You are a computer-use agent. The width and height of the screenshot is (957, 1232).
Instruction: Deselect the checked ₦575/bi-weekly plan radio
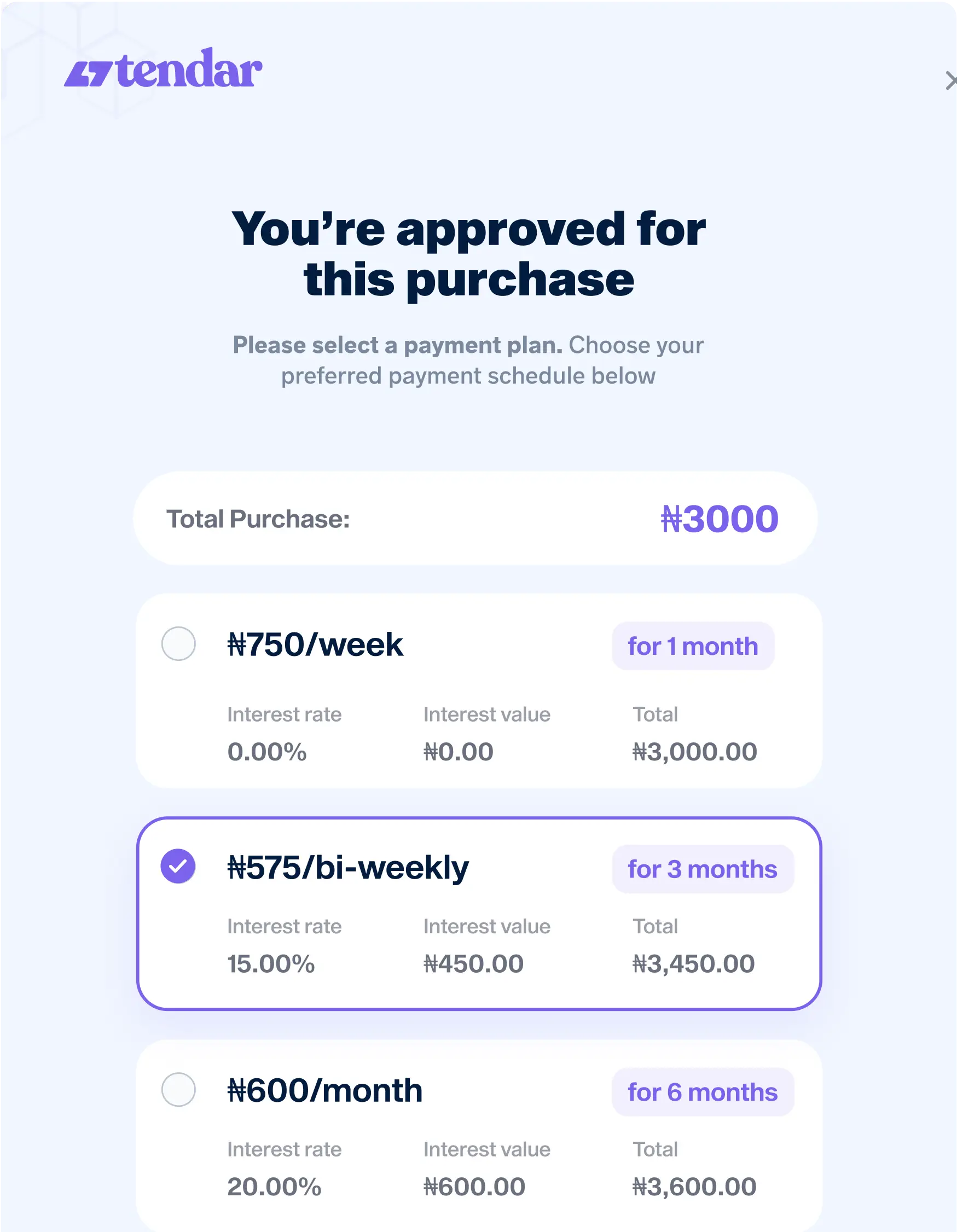tap(178, 866)
